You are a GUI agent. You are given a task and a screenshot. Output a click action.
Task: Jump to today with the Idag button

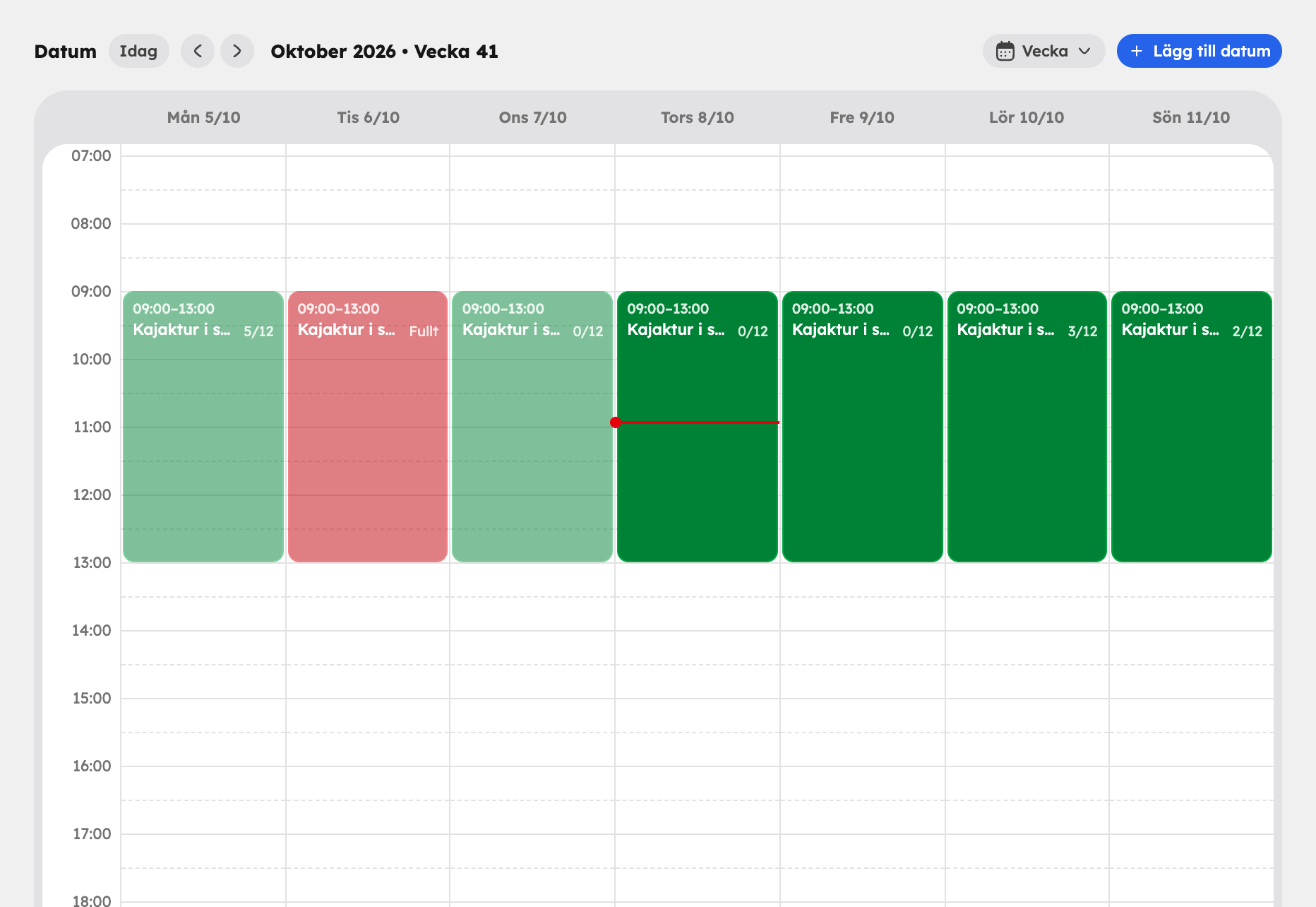pos(138,51)
